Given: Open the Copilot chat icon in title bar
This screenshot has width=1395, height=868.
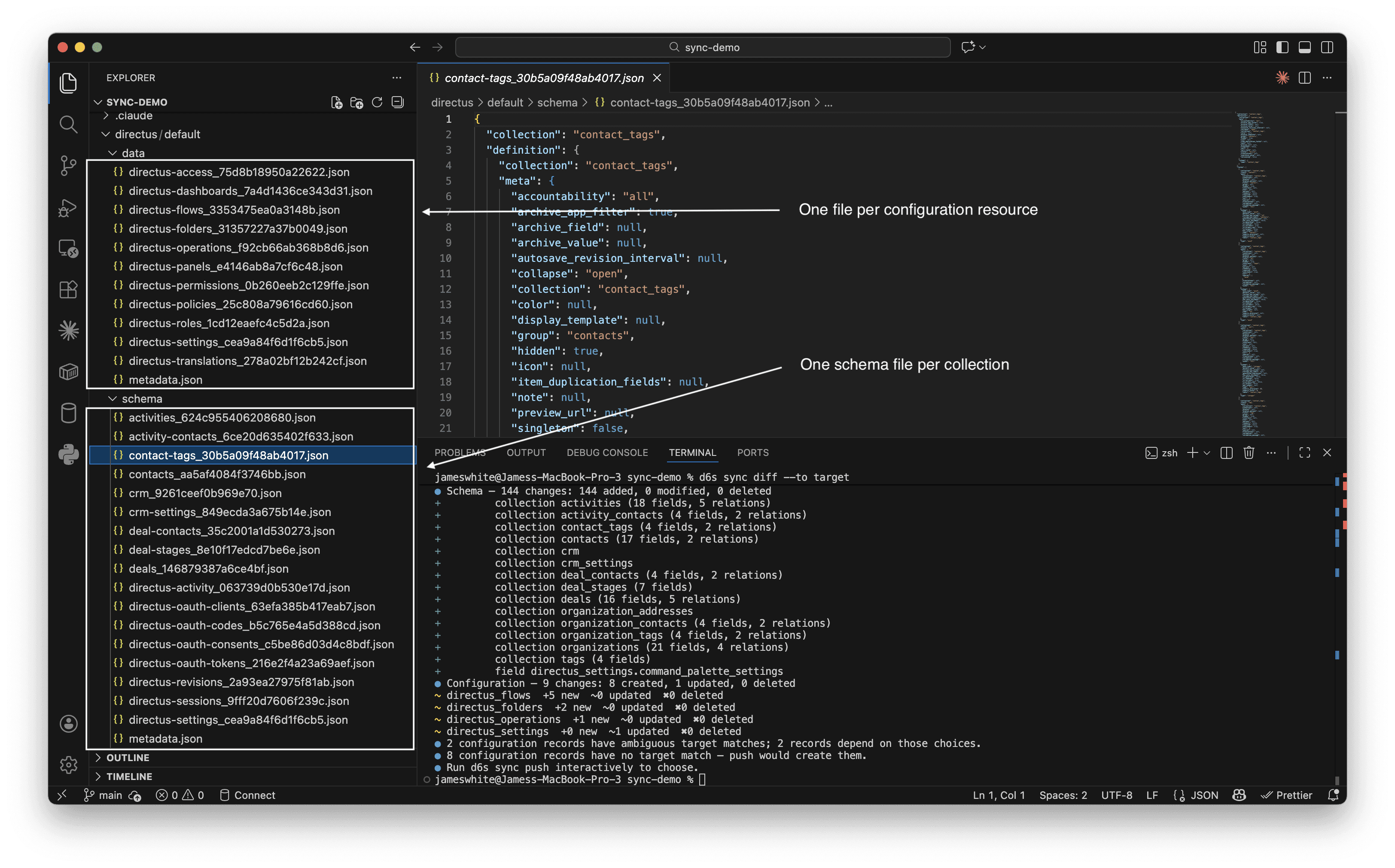Looking at the screenshot, I should (x=968, y=47).
